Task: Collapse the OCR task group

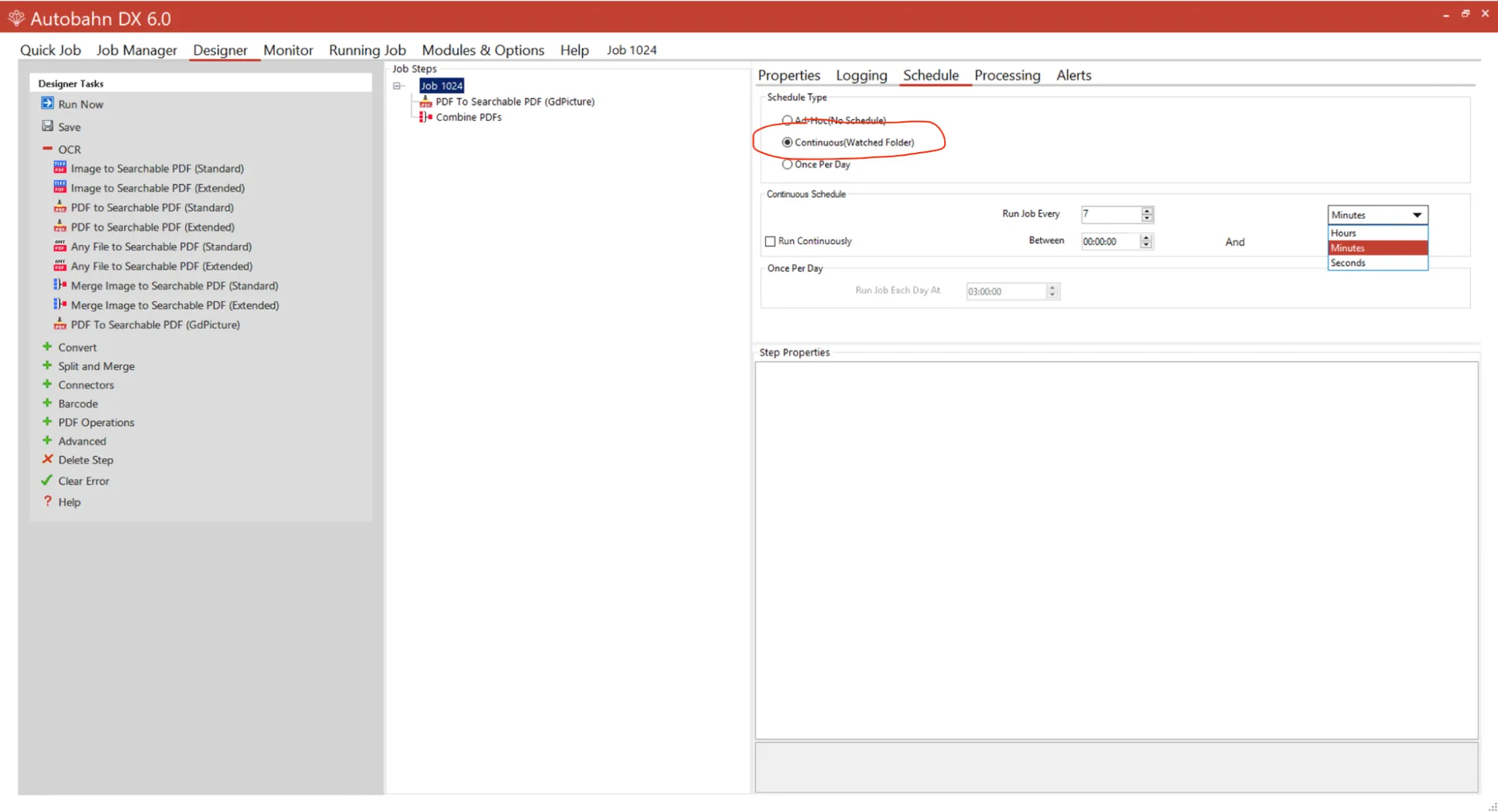Action: coord(47,148)
